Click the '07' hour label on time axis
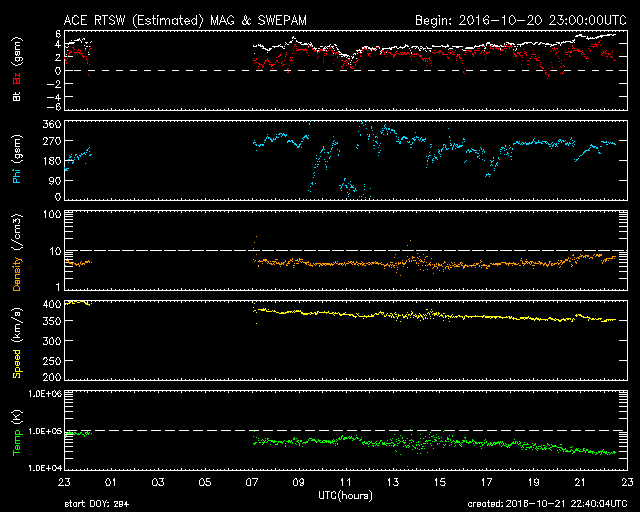Image resolution: width=640 pixels, height=512 pixels. pos(252,483)
